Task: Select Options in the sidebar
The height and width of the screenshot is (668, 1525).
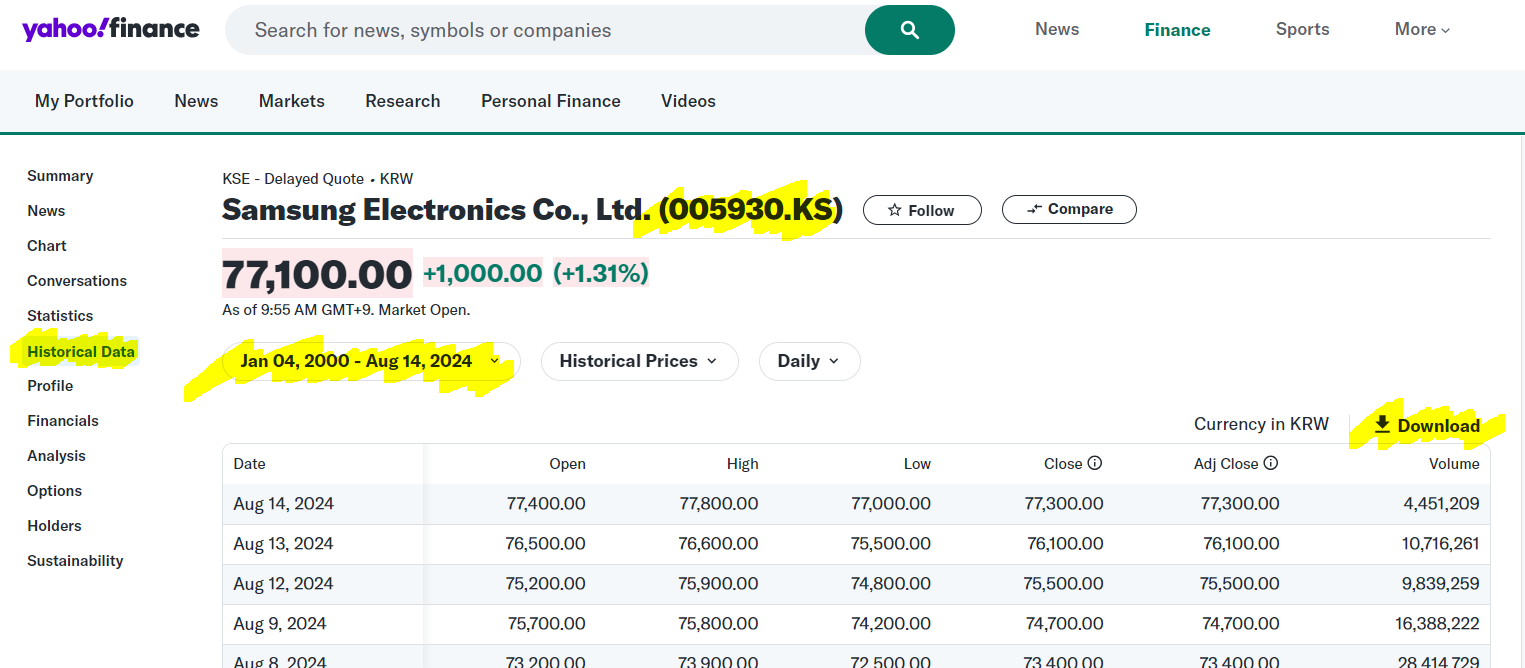Action: pos(55,491)
